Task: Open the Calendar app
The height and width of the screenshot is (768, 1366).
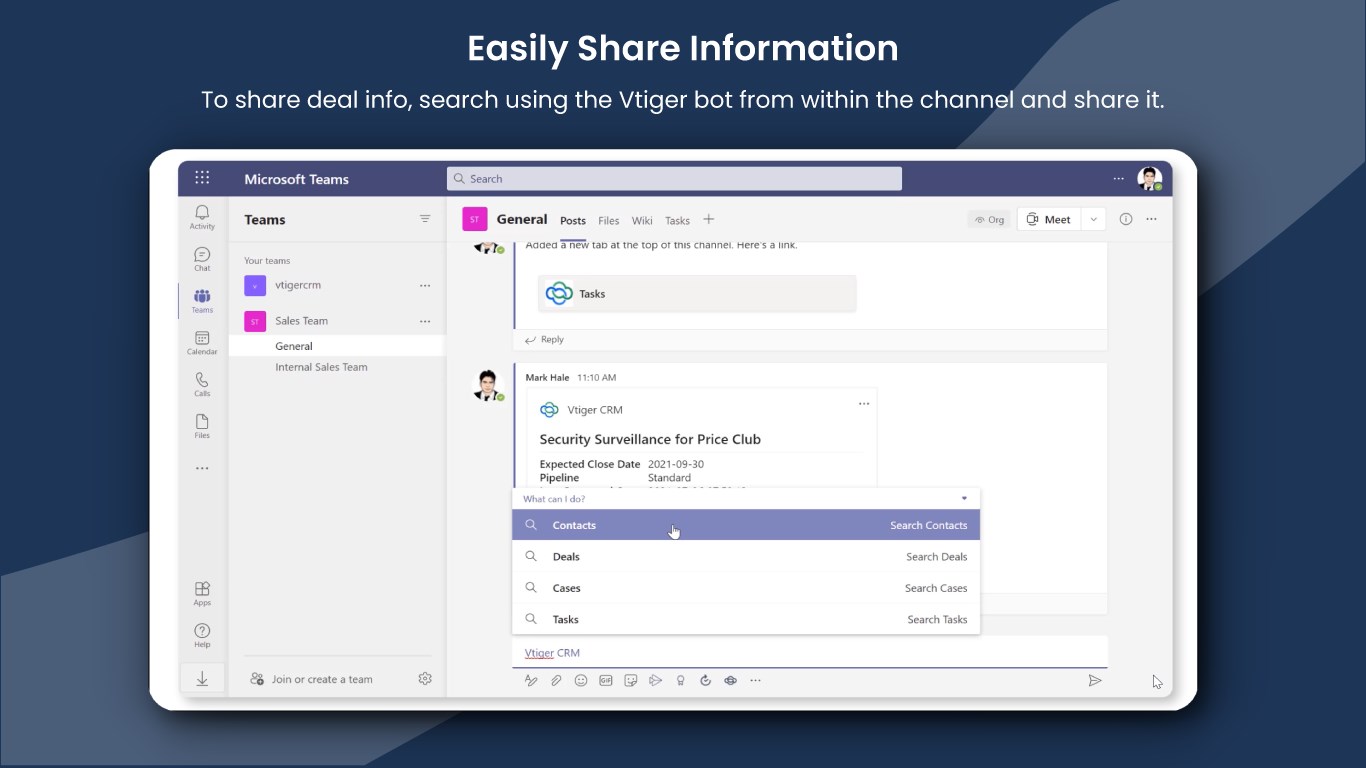Action: click(x=202, y=343)
